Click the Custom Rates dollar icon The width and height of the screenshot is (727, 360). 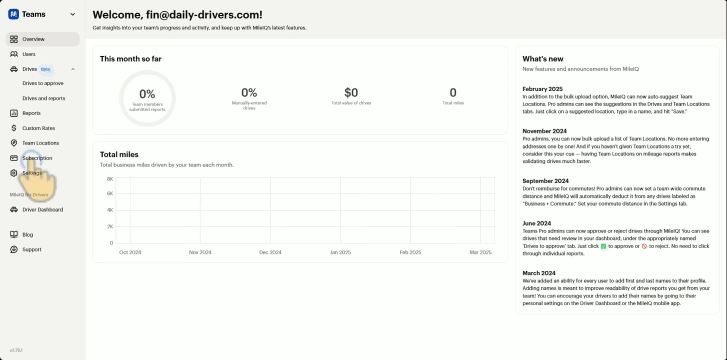coord(14,128)
